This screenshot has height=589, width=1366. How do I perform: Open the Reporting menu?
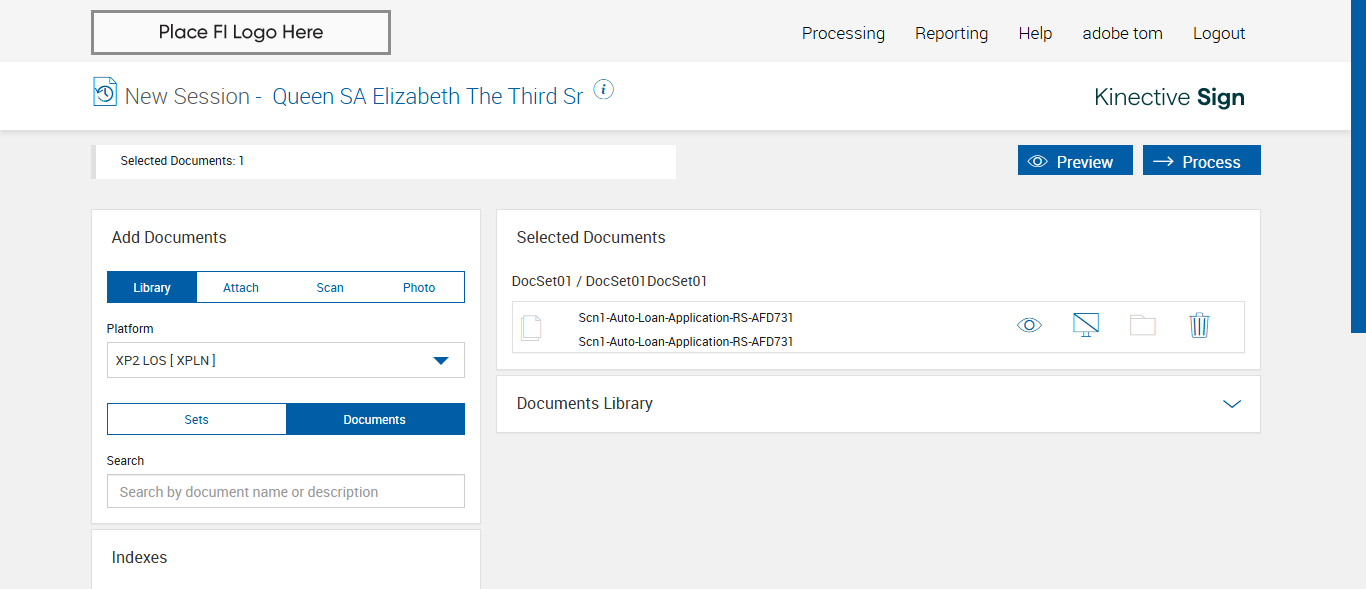pyautogui.click(x=951, y=33)
